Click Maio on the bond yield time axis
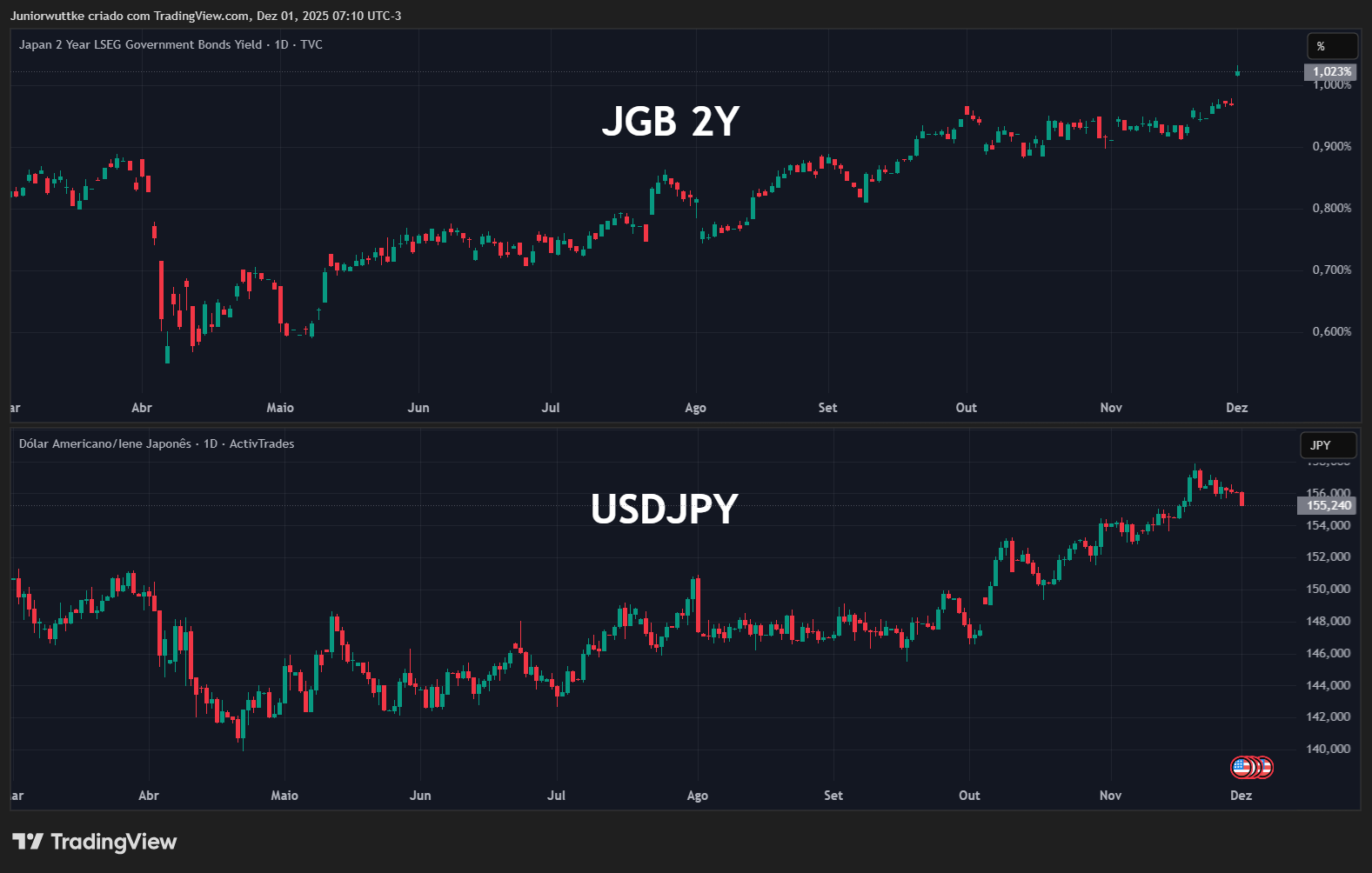Screen dimensions: 1372x873 point(280,408)
